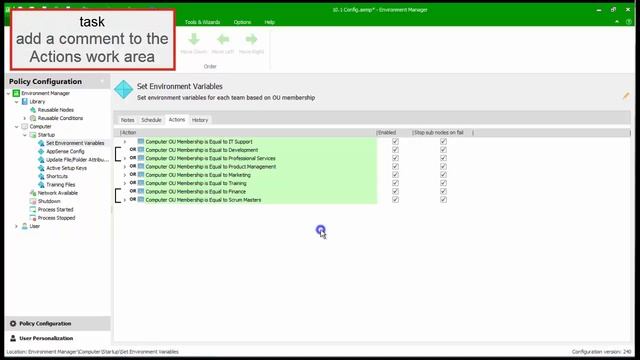Click the Network Available trigger icon
The width and height of the screenshot is (640, 360).
click(33, 193)
